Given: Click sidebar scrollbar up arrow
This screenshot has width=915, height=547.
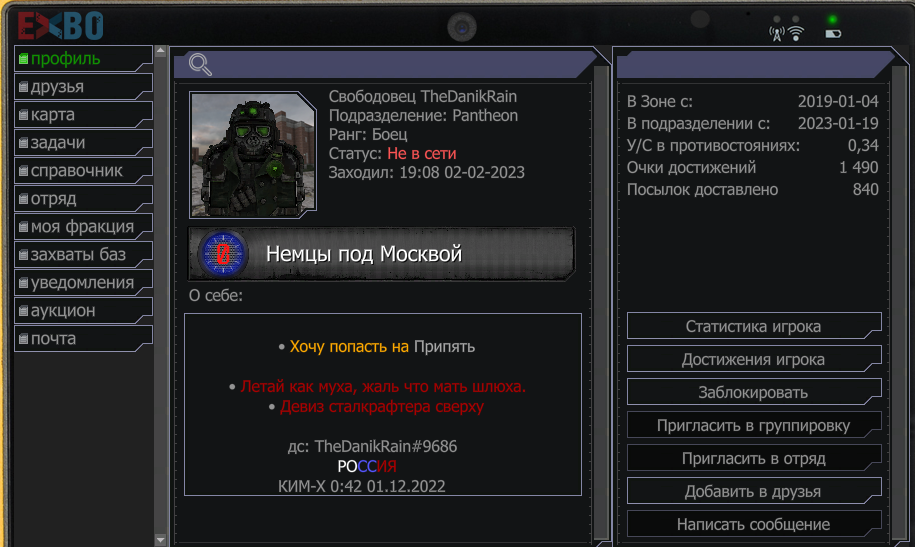Looking at the screenshot, I should point(160,51).
